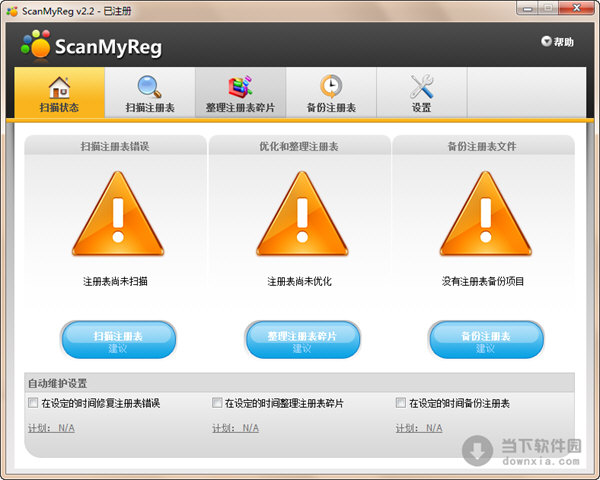Click the colorful defrag blocks icon
The height and width of the screenshot is (480, 600).
[x=240, y=87]
